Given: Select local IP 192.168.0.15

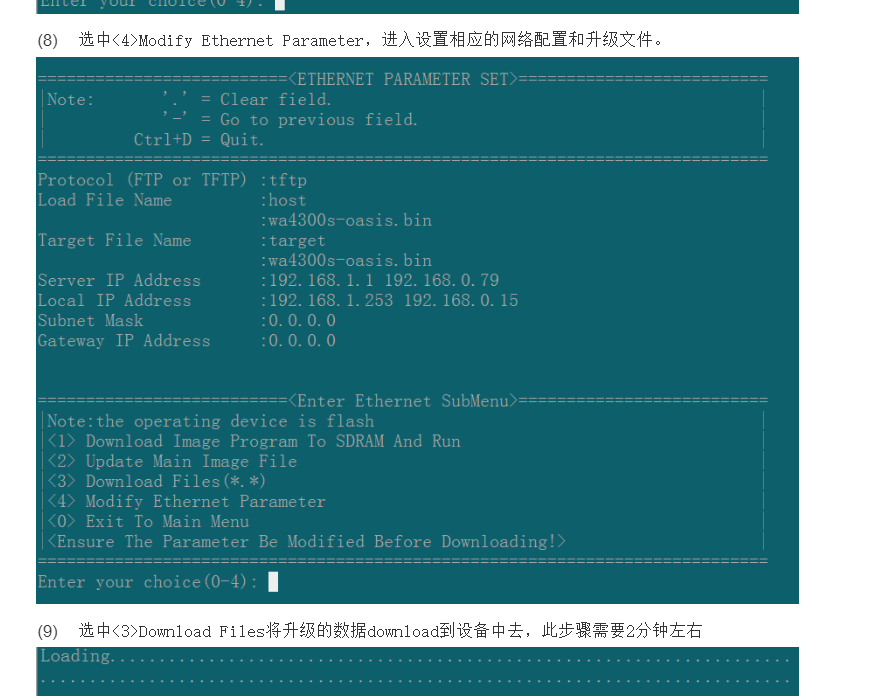Looking at the screenshot, I should 461,301.
